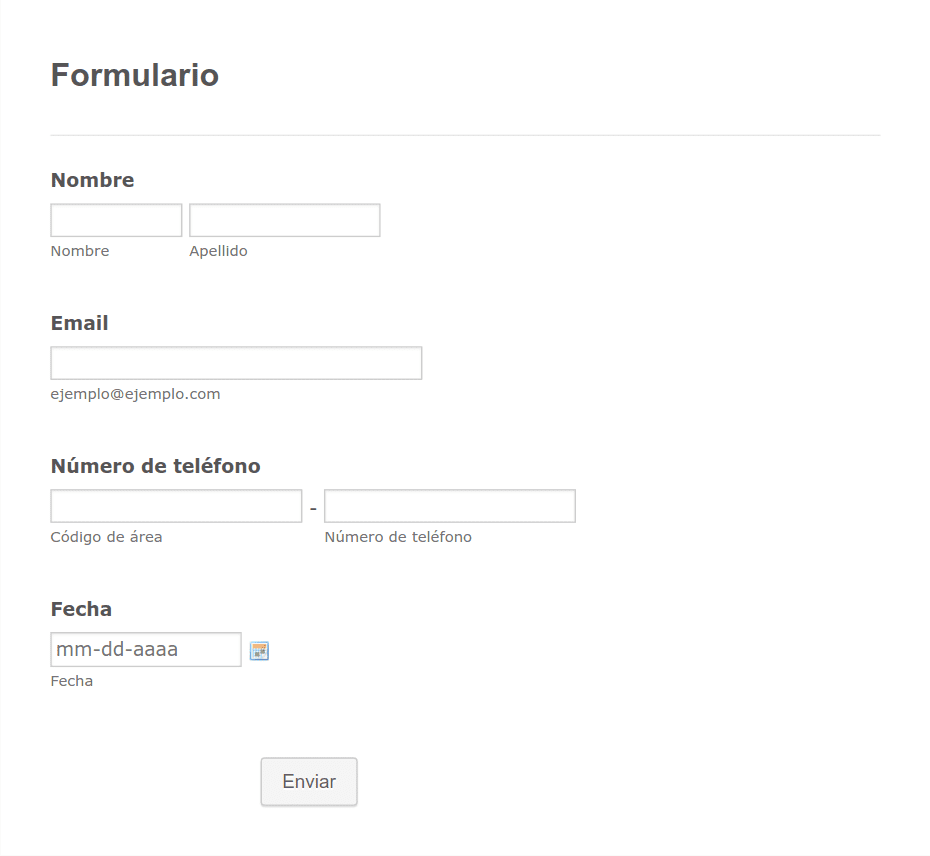Click the small Número de teléfono sublabel
This screenshot has height=856, width=930.
tap(398, 537)
